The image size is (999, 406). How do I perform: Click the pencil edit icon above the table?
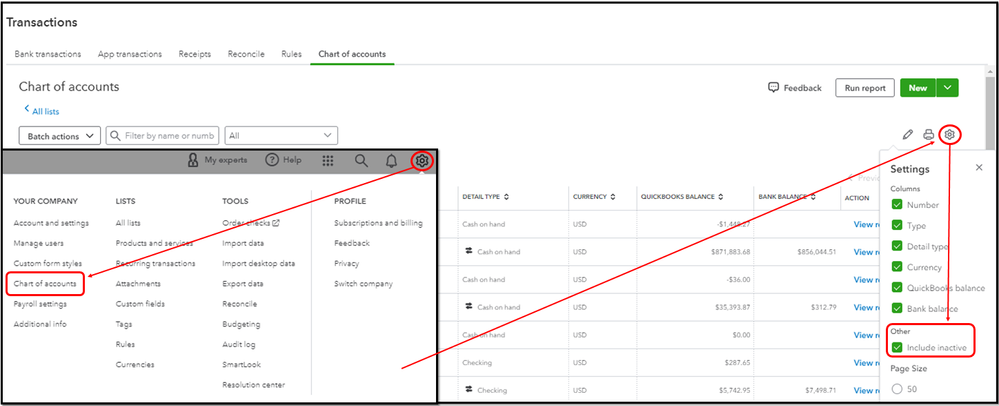point(908,134)
